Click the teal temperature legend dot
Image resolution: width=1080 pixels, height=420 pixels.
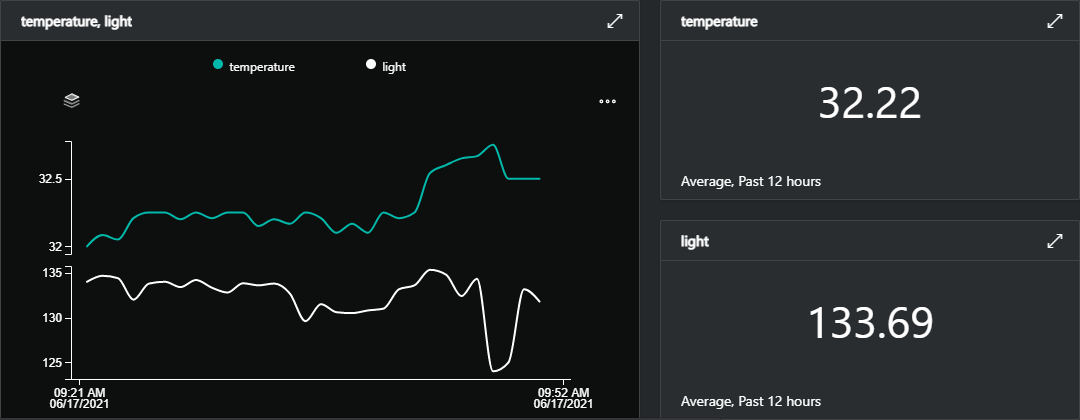tap(218, 66)
